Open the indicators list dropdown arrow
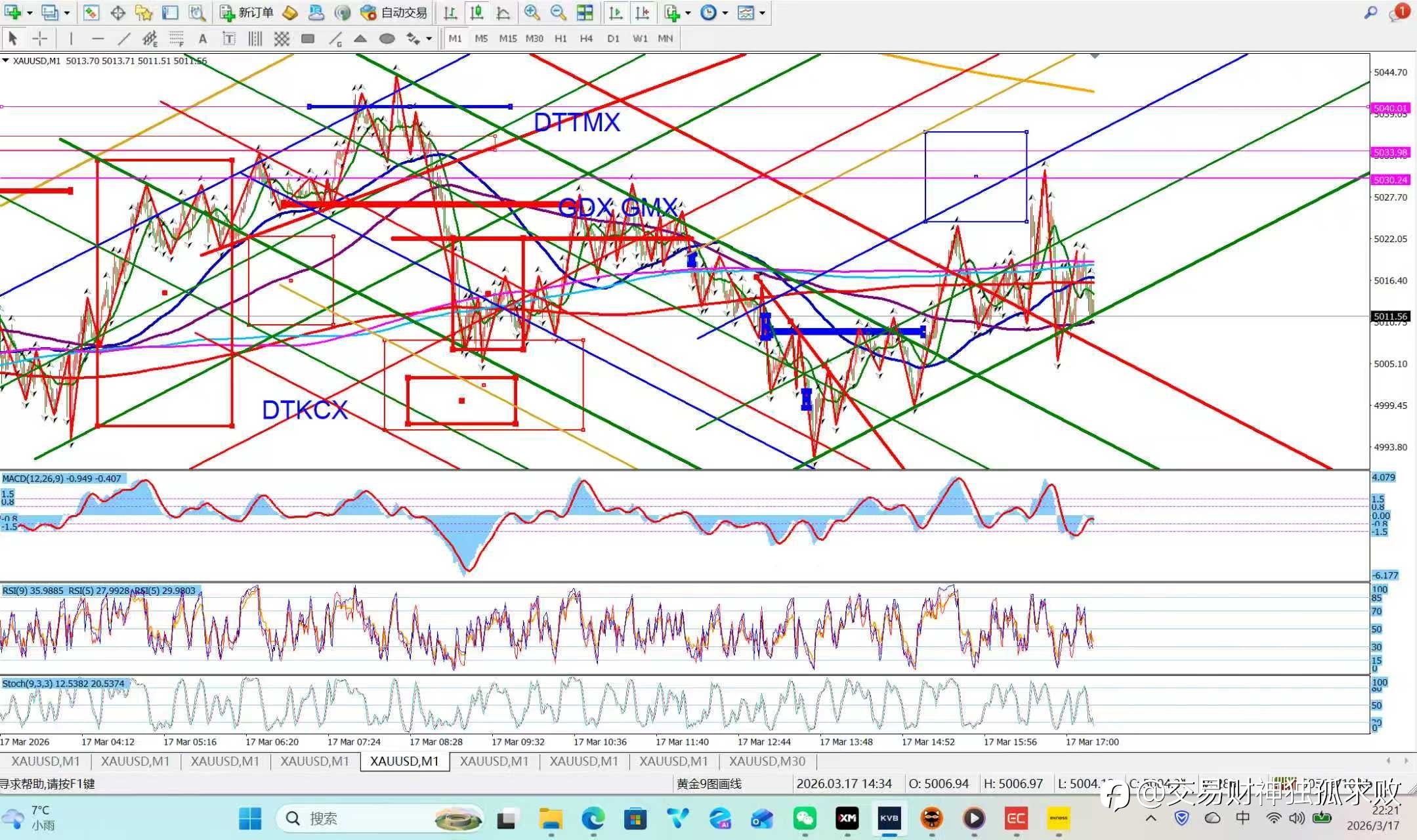This screenshot has width=1417, height=840. (x=688, y=12)
